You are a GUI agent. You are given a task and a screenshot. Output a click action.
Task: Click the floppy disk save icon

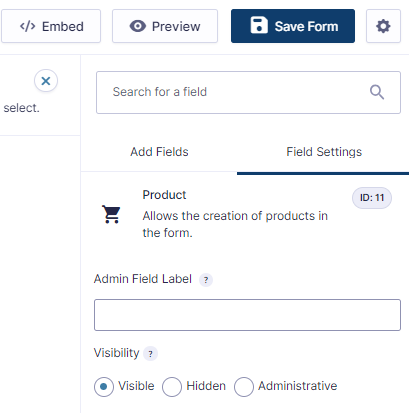click(x=259, y=25)
